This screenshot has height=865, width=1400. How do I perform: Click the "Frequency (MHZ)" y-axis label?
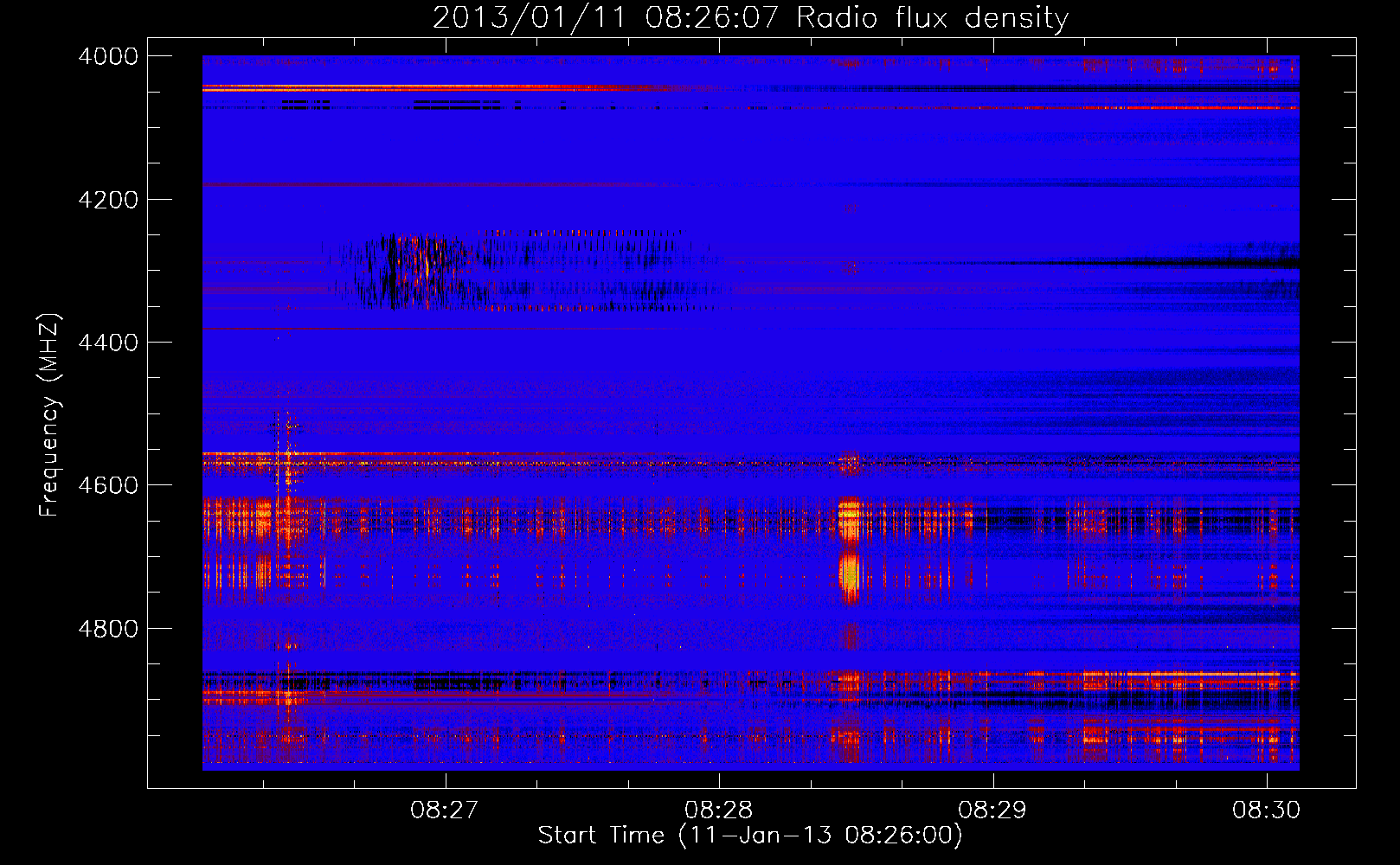(49, 416)
